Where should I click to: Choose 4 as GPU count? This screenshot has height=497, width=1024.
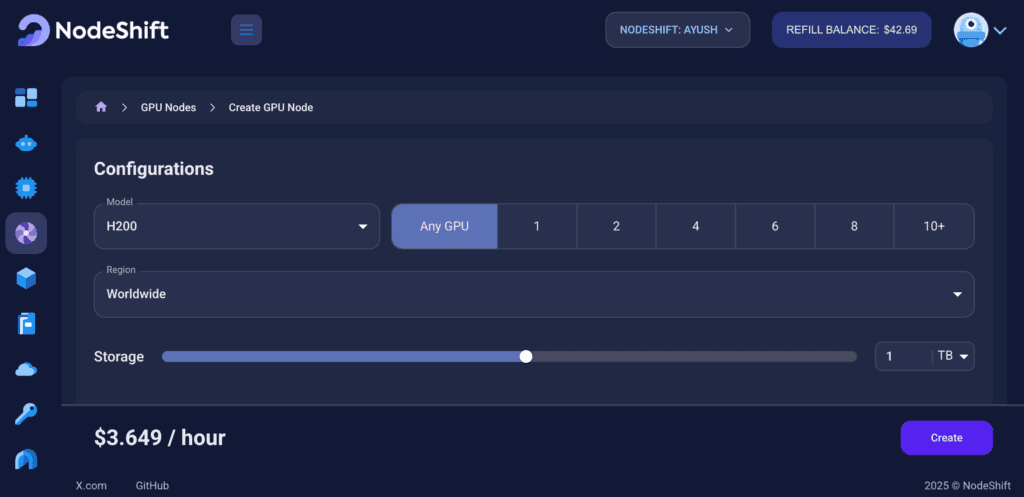[x=695, y=226]
